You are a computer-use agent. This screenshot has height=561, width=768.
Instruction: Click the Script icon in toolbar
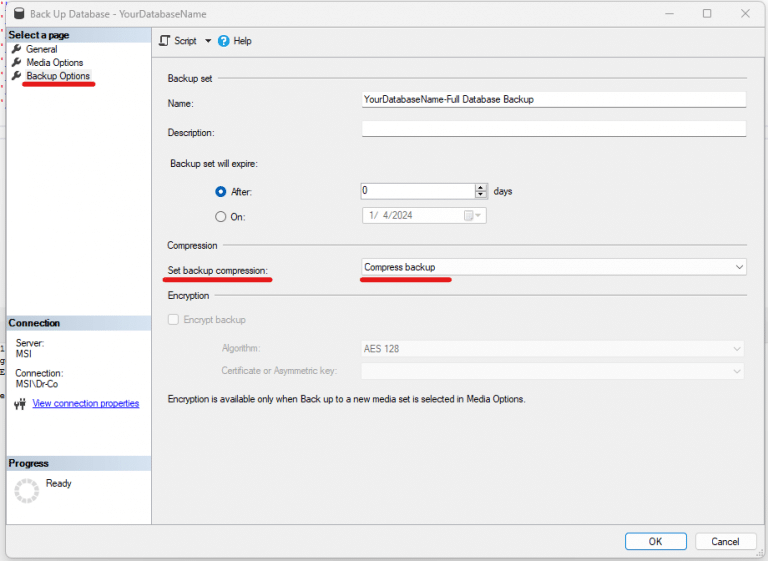coord(165,41)
